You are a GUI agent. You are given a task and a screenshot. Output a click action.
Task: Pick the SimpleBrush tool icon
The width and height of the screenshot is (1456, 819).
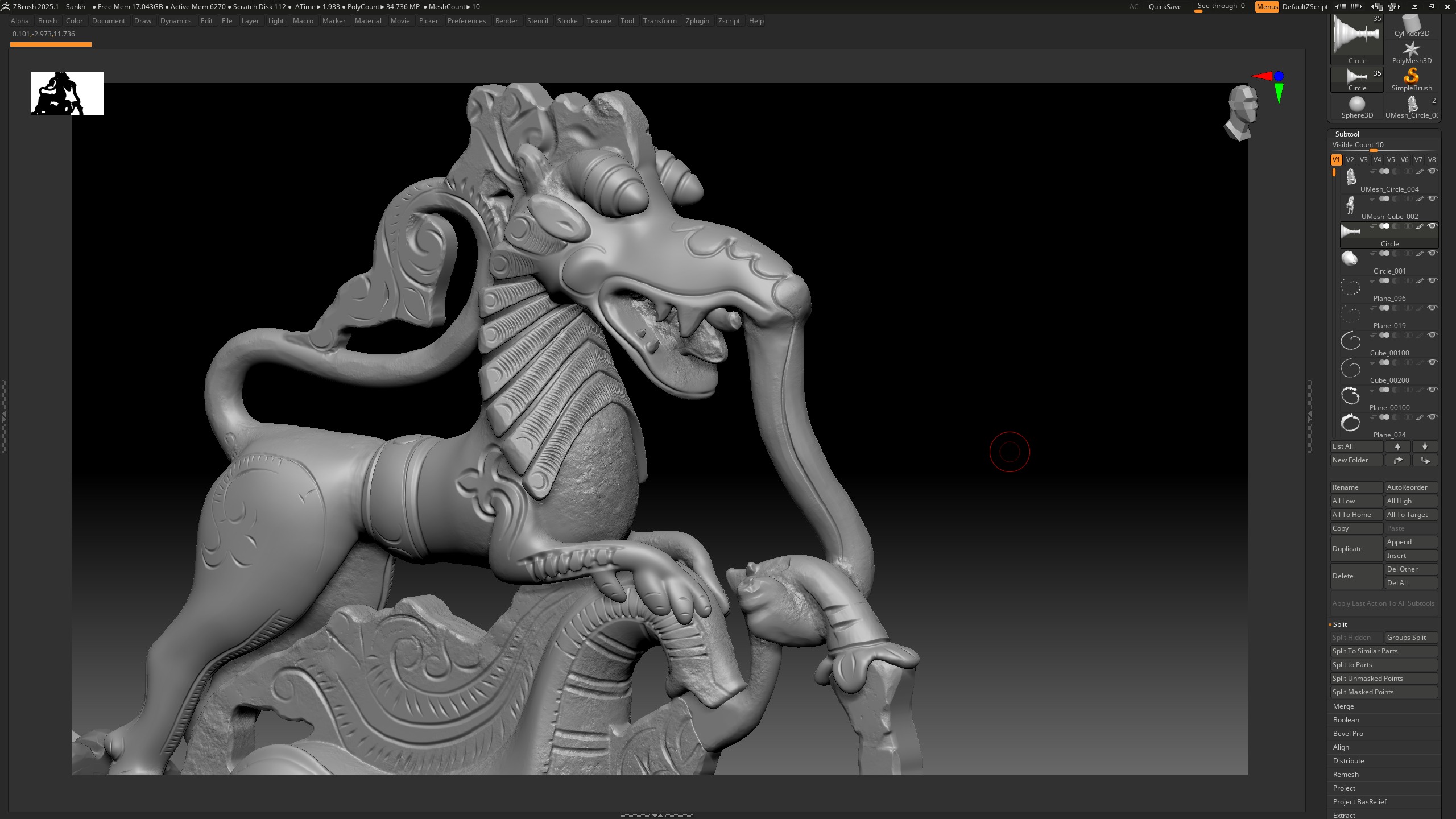pyautogui.click(x=1412, y=80)
